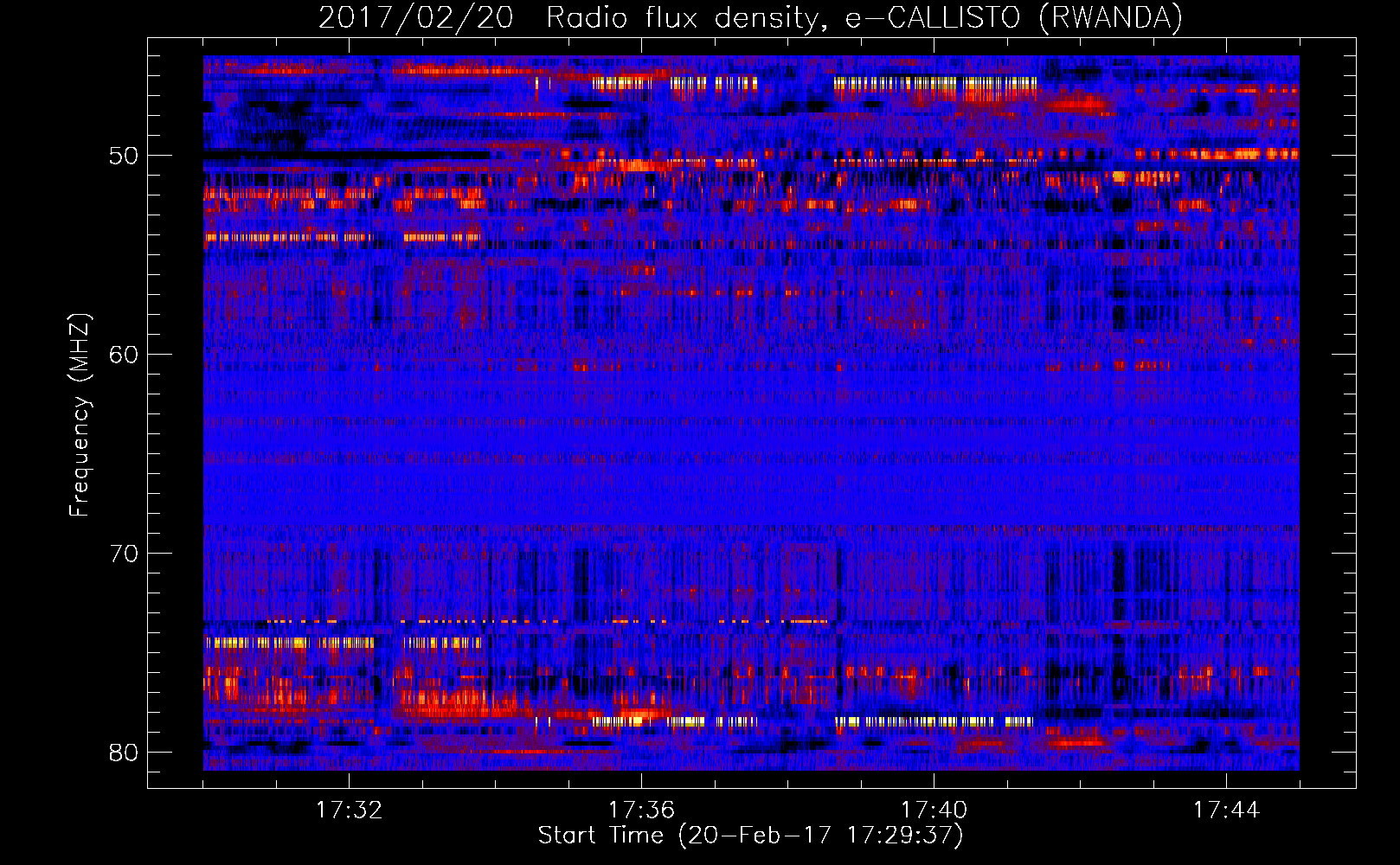Click the plot title '2017/02/20 Radio flux density'
This screenshot has width=1400, height=865.
click(x=750, y=17)
